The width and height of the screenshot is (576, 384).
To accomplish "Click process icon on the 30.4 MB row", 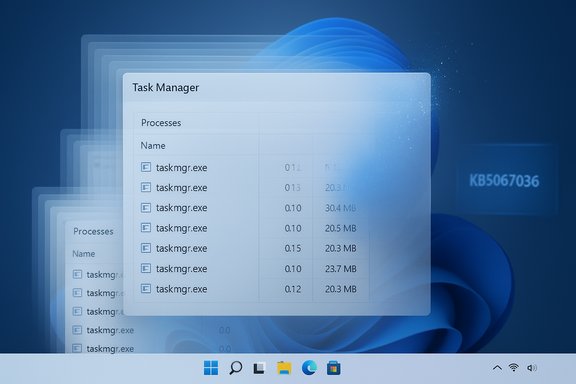I will (x=146, y=208).
